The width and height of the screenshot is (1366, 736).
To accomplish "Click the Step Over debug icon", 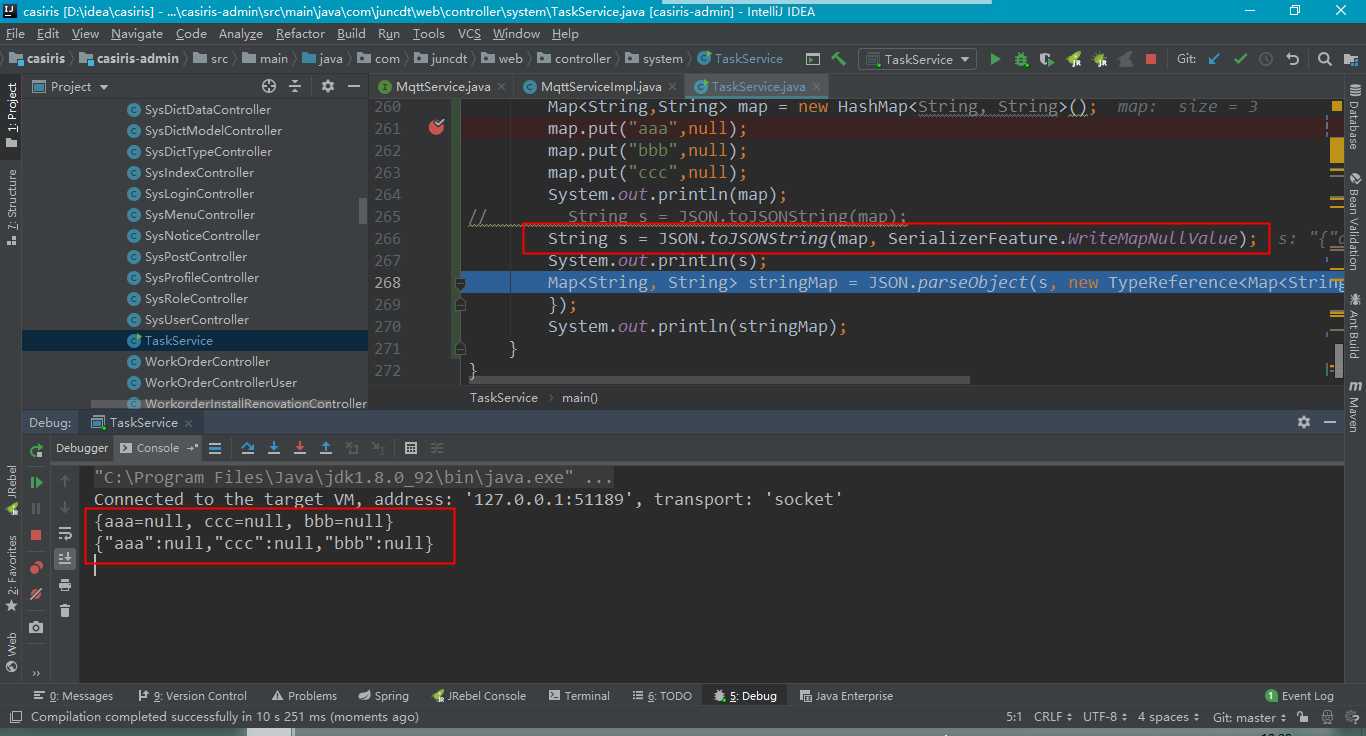I will point(248,448).
